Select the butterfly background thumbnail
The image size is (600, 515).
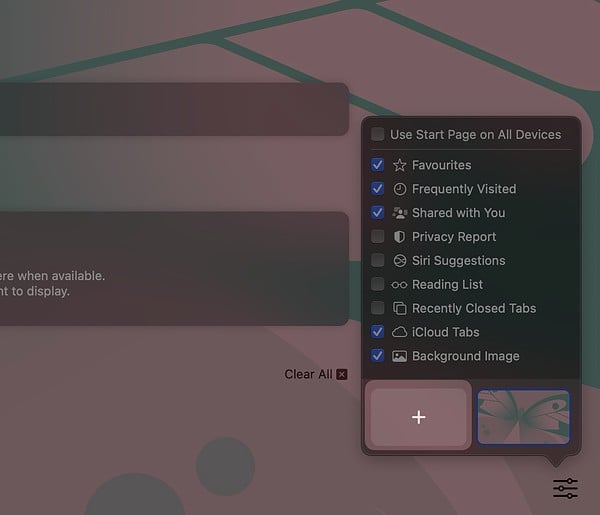pyautogui.click(x=523, y=417)
